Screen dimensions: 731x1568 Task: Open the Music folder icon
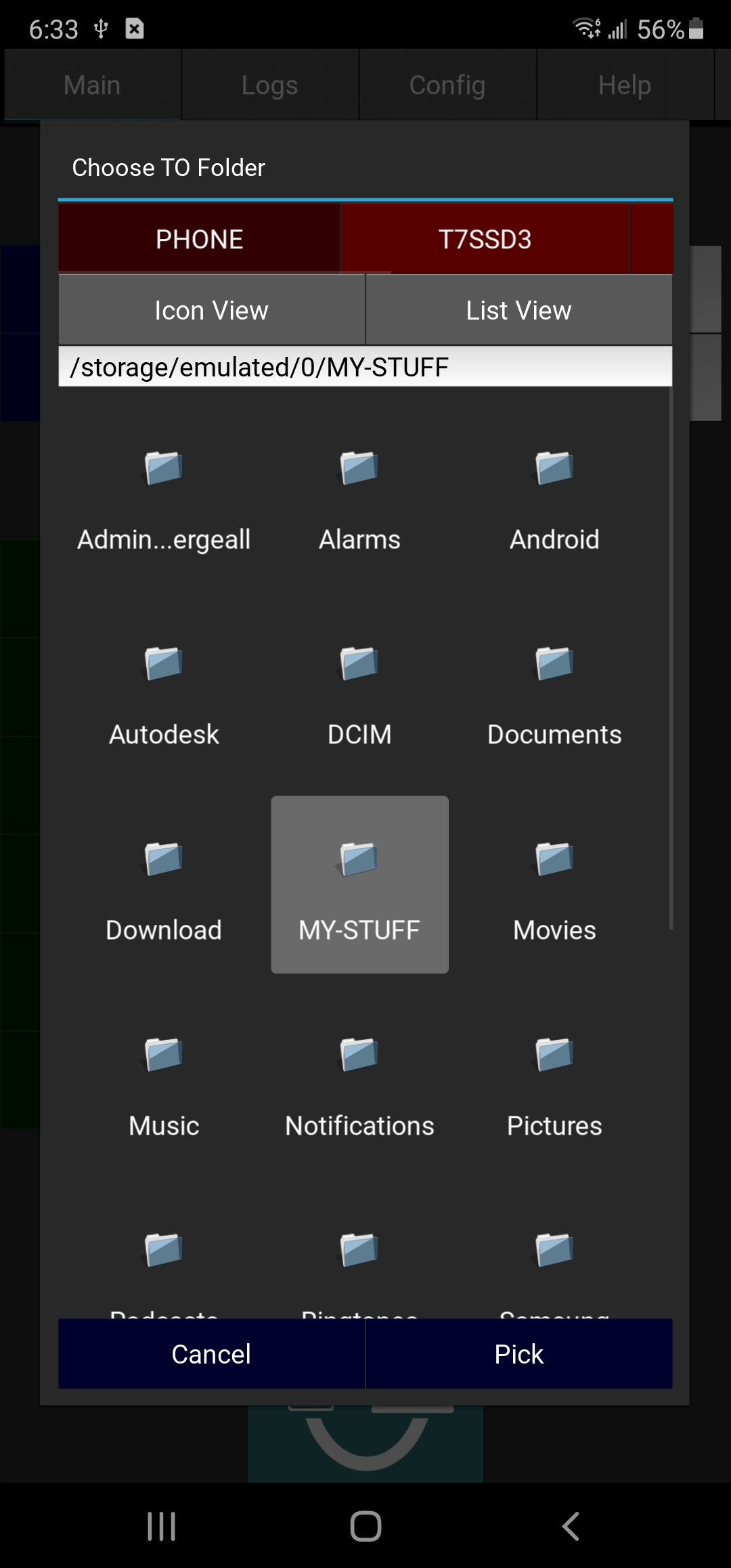(164, 1055)
